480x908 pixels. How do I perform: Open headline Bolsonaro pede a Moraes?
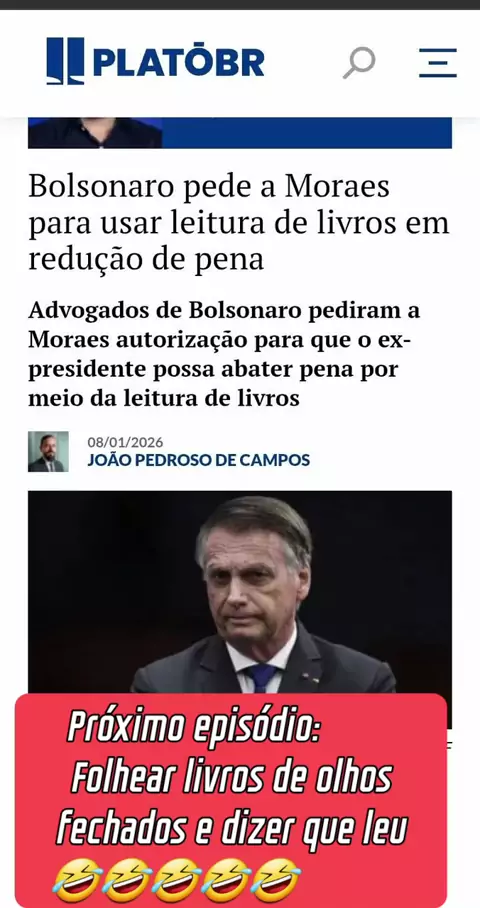[239, 223]
